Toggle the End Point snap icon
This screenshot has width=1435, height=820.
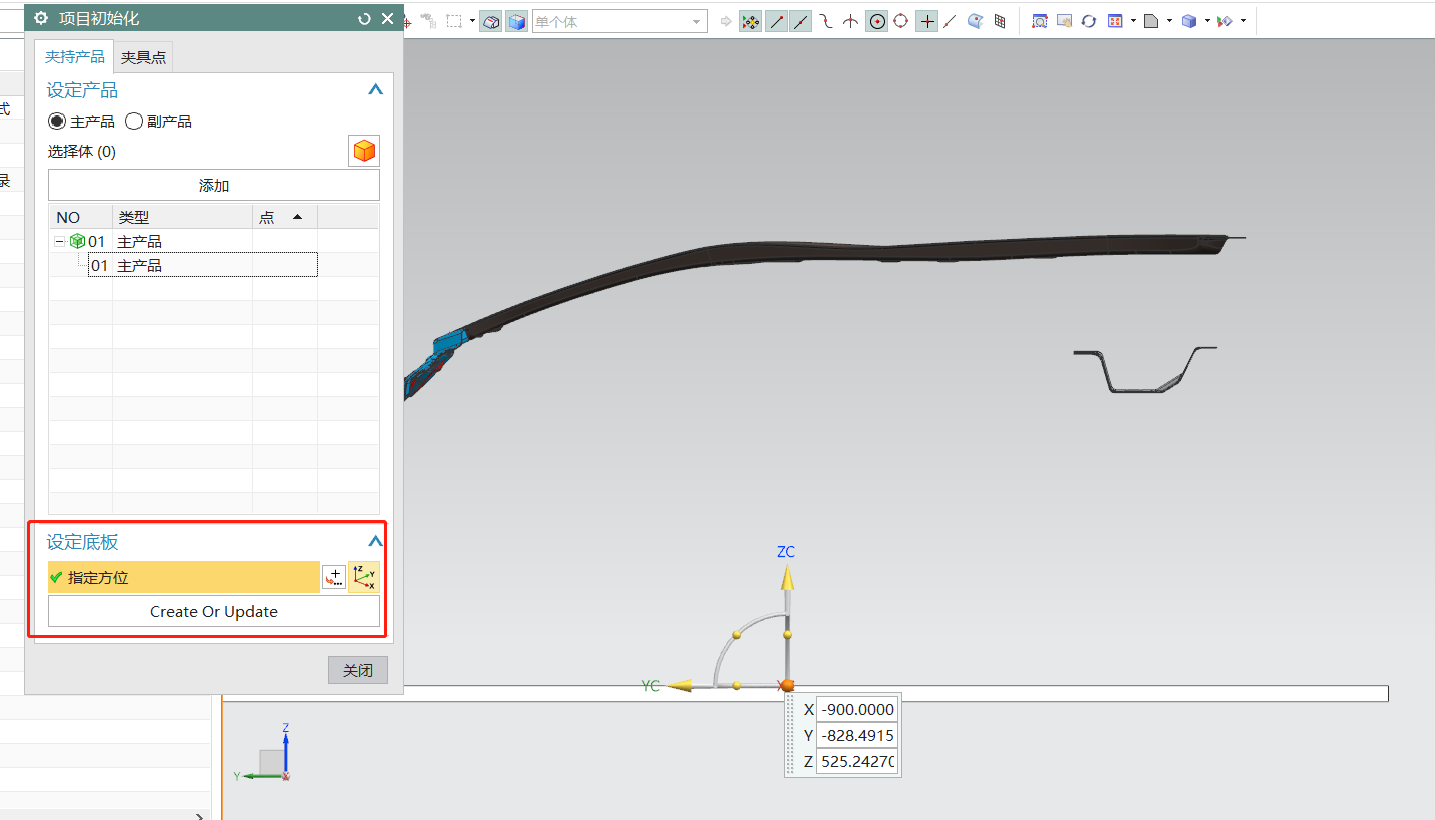(776, 21)
